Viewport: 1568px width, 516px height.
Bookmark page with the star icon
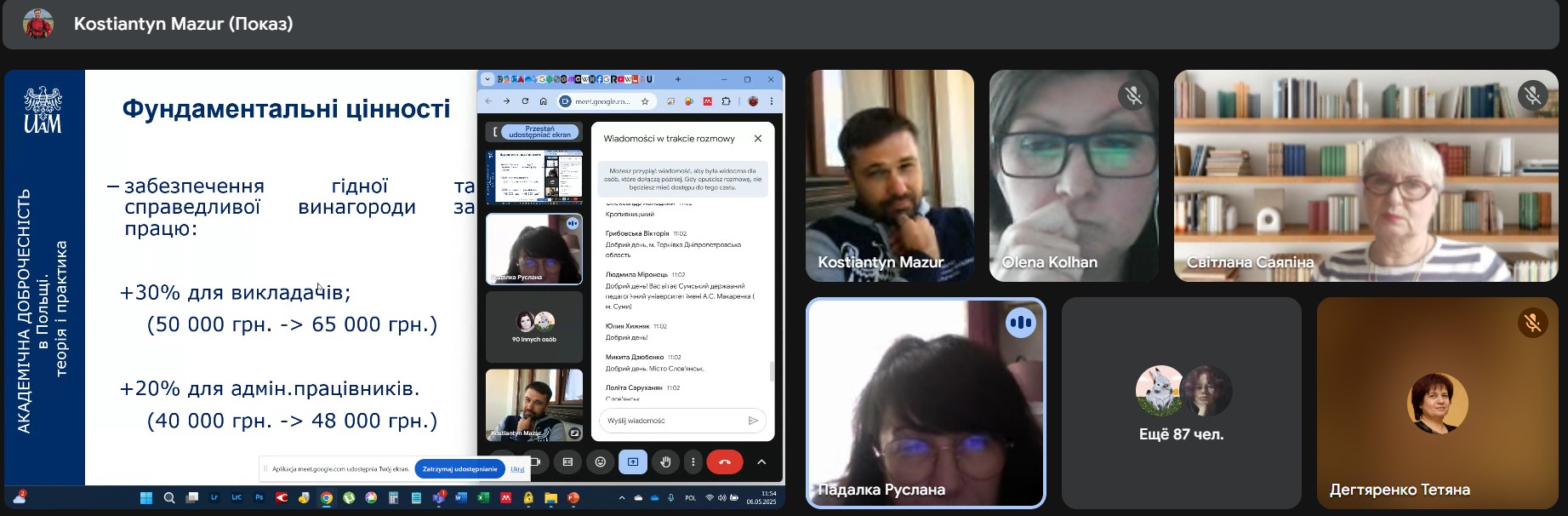click(x=645, y=101)
